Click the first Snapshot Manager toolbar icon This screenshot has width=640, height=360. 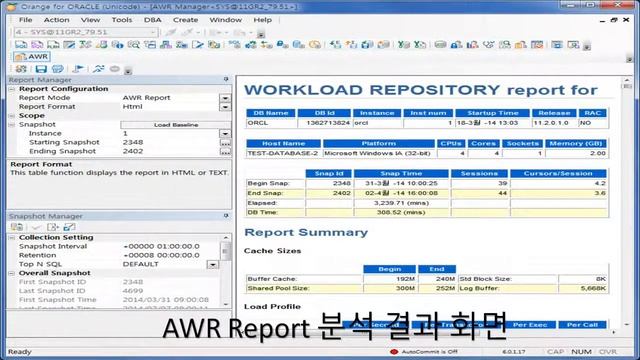[x=17, y=227]
